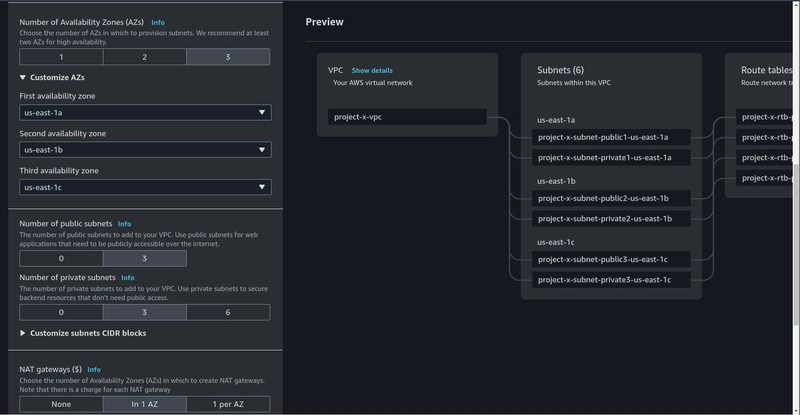Image resolution: width=800 pixels, height=415 pixels.
Task: Select project-x-subnet-private2-us-east-1b in preview
Action: [611, 218]
